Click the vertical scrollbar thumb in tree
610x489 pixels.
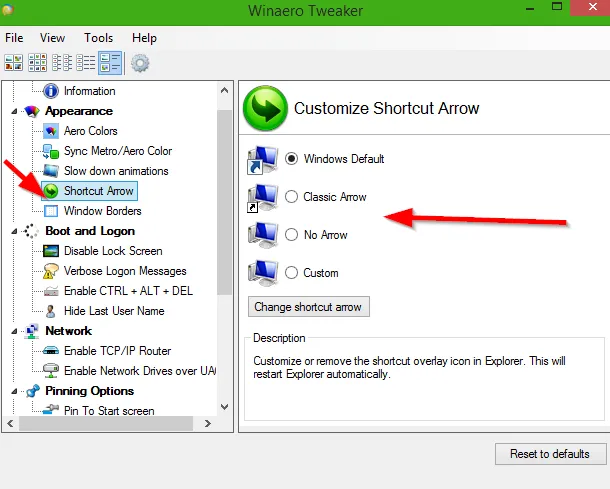click(x=224, y=202)
